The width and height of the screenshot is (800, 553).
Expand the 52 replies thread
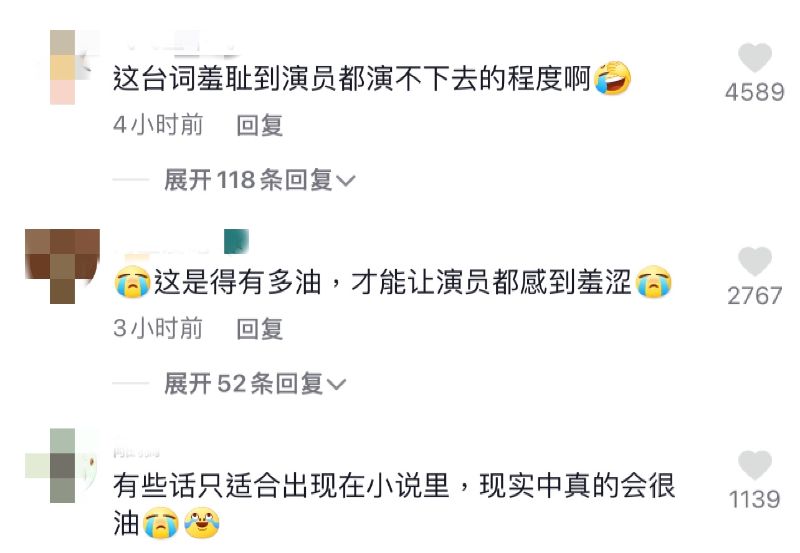coord(255,384)
